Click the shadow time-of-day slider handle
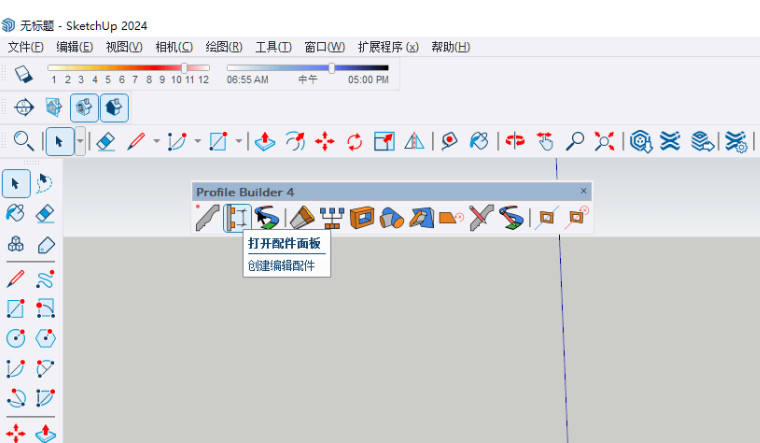 332,69
